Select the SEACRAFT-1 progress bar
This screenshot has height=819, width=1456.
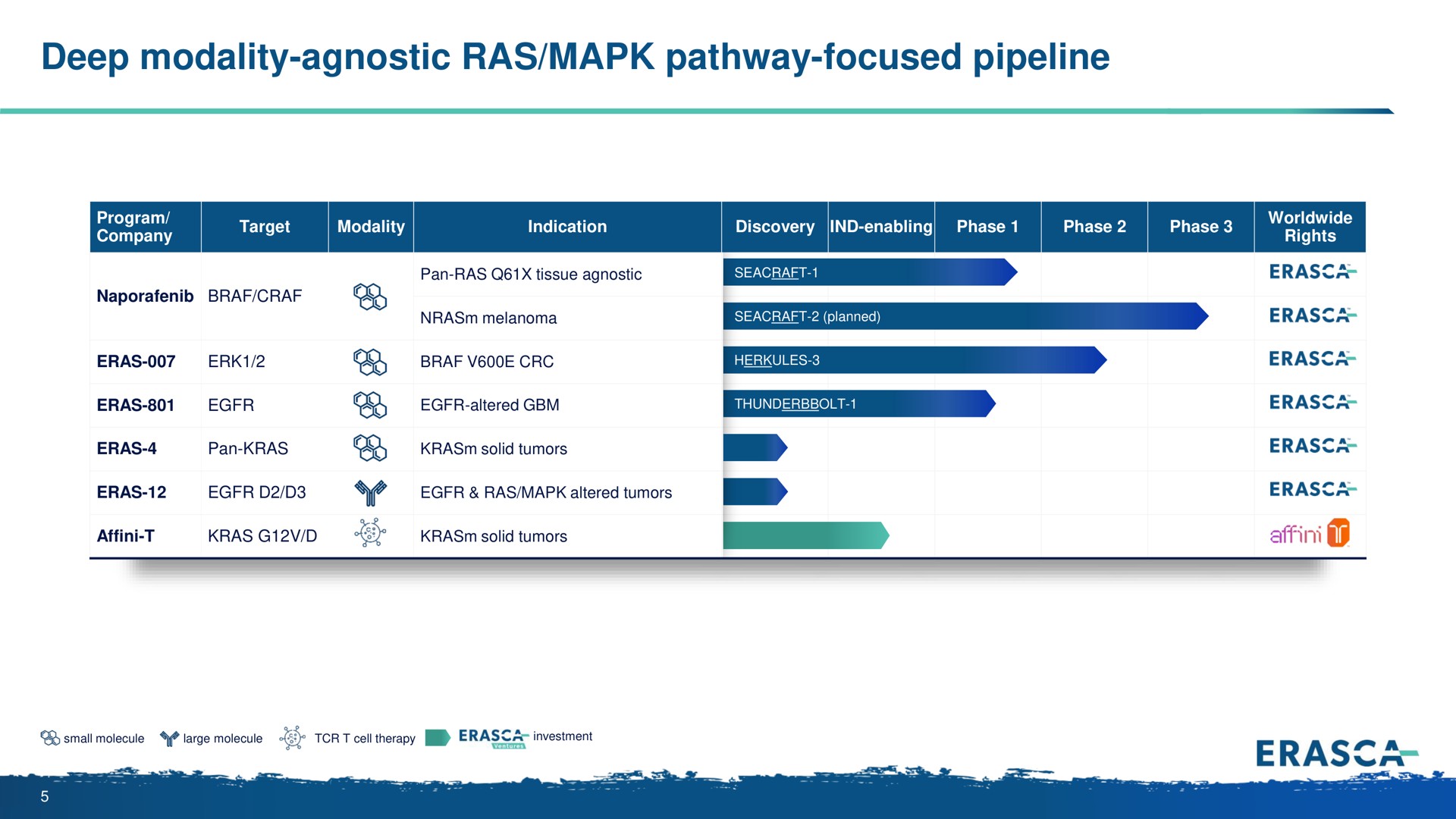click(870, 272)
